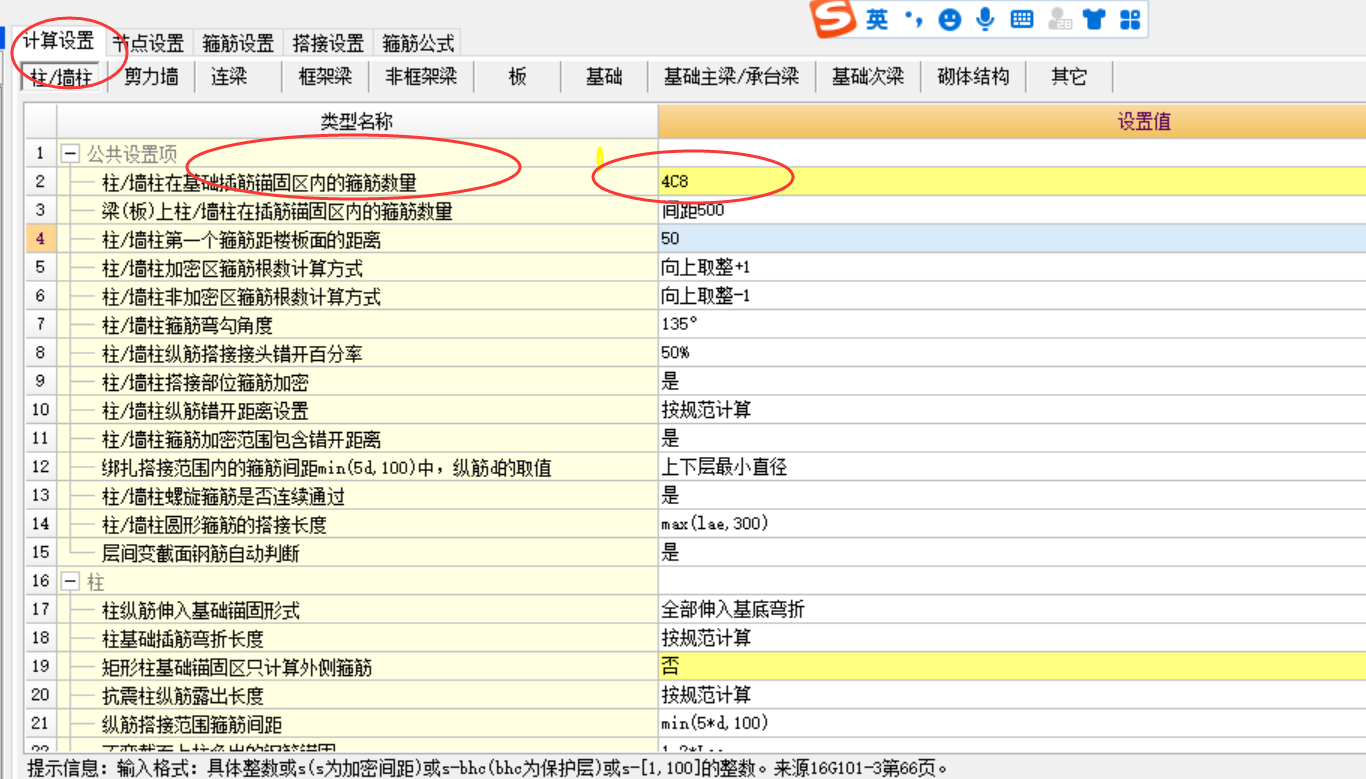Open the 搭接设置 tab
This screenshot has width=1366, height=779.
[x=328, y=43]
